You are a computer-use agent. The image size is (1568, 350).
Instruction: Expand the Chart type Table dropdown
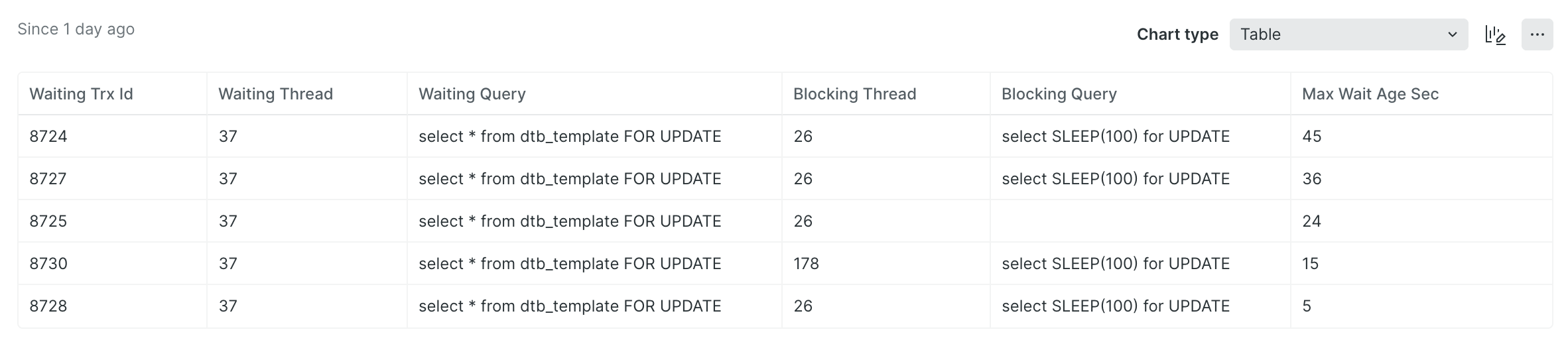pos(1348,34)
